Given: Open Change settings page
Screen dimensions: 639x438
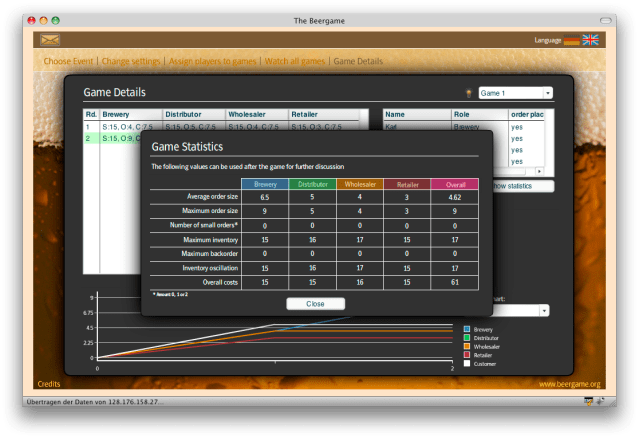Looking at the screenshot, I should 131,61.
